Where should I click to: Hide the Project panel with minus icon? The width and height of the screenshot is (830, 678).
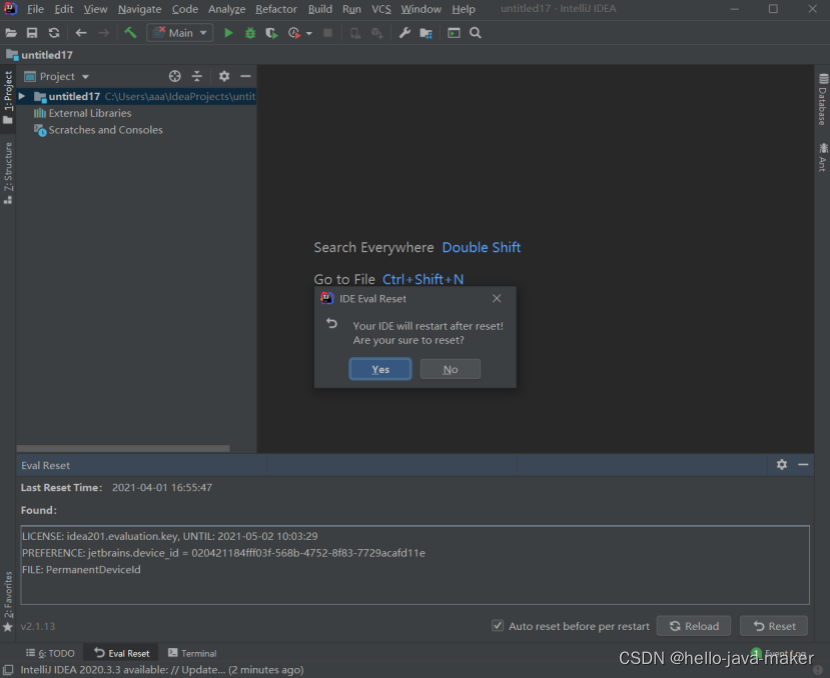[246, 76]
